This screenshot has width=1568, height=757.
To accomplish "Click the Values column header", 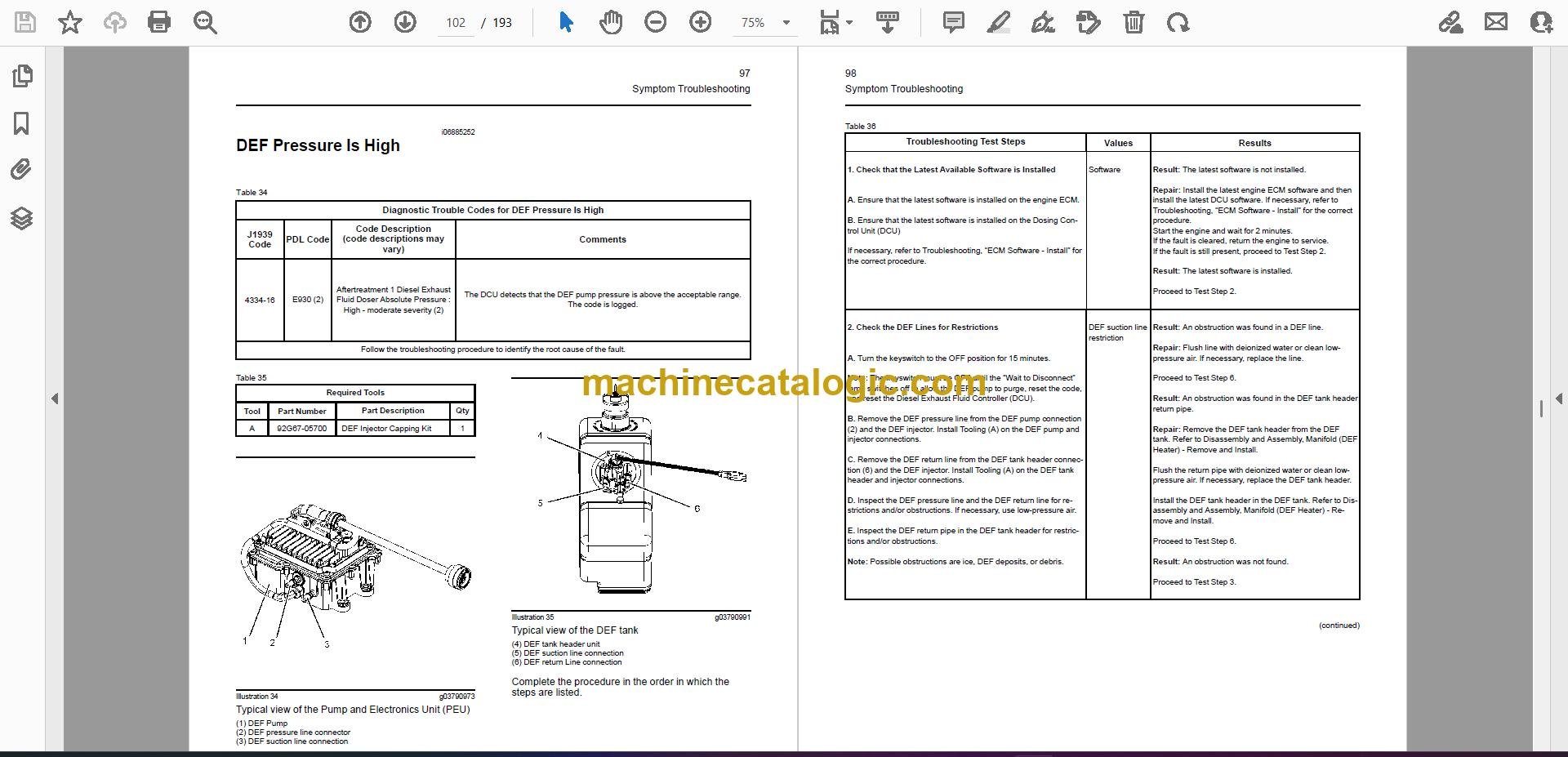I will pyautogui.click(x=1118, y=143).
